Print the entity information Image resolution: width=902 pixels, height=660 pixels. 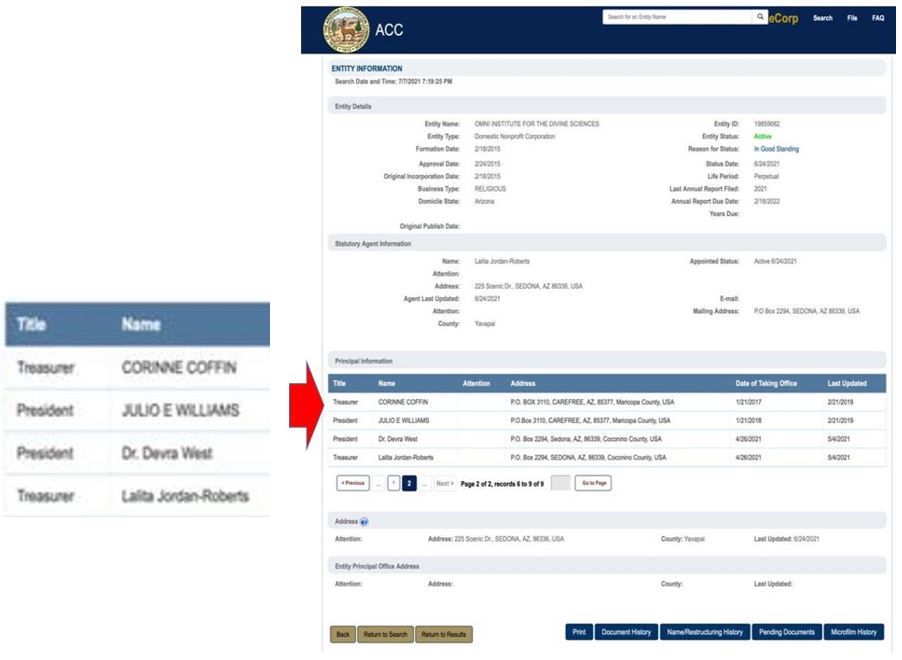(x=578, y=632)
